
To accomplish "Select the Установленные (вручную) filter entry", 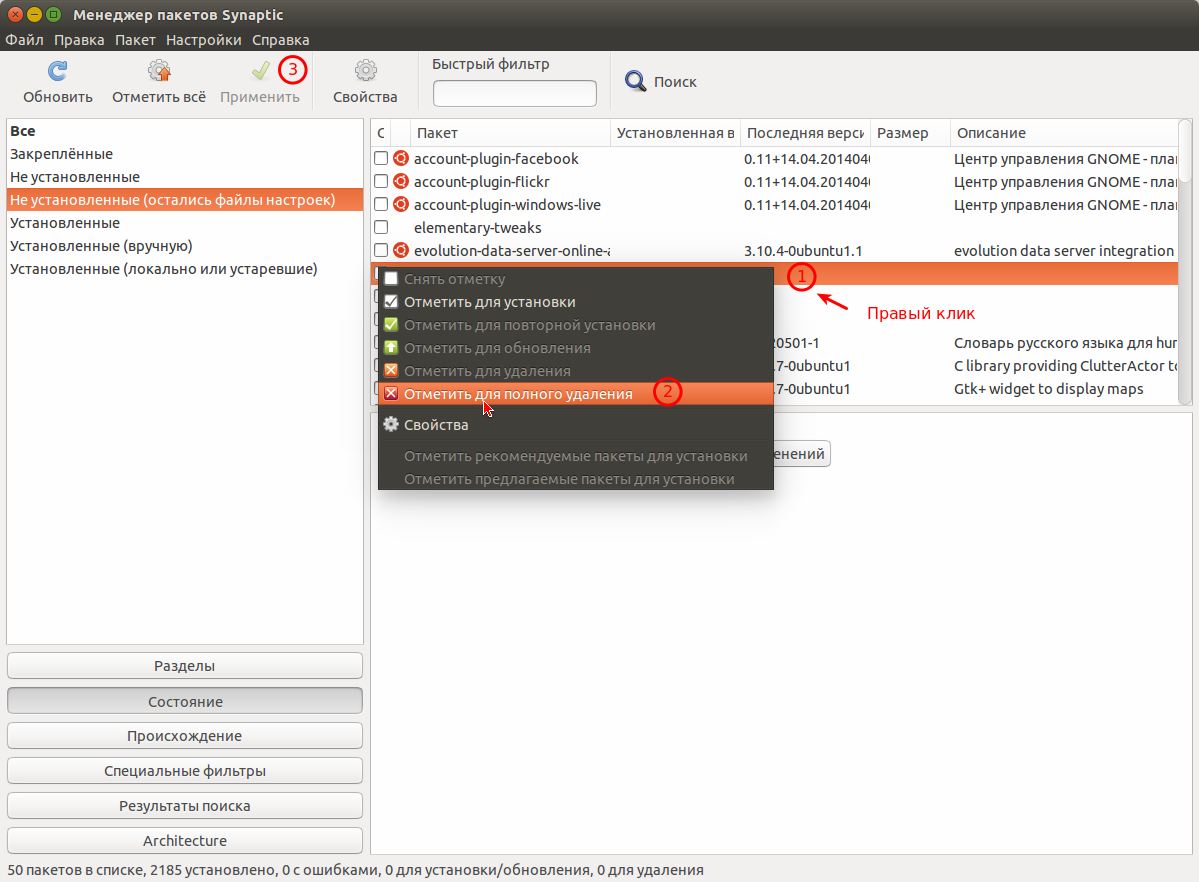I will pos(184,246).
